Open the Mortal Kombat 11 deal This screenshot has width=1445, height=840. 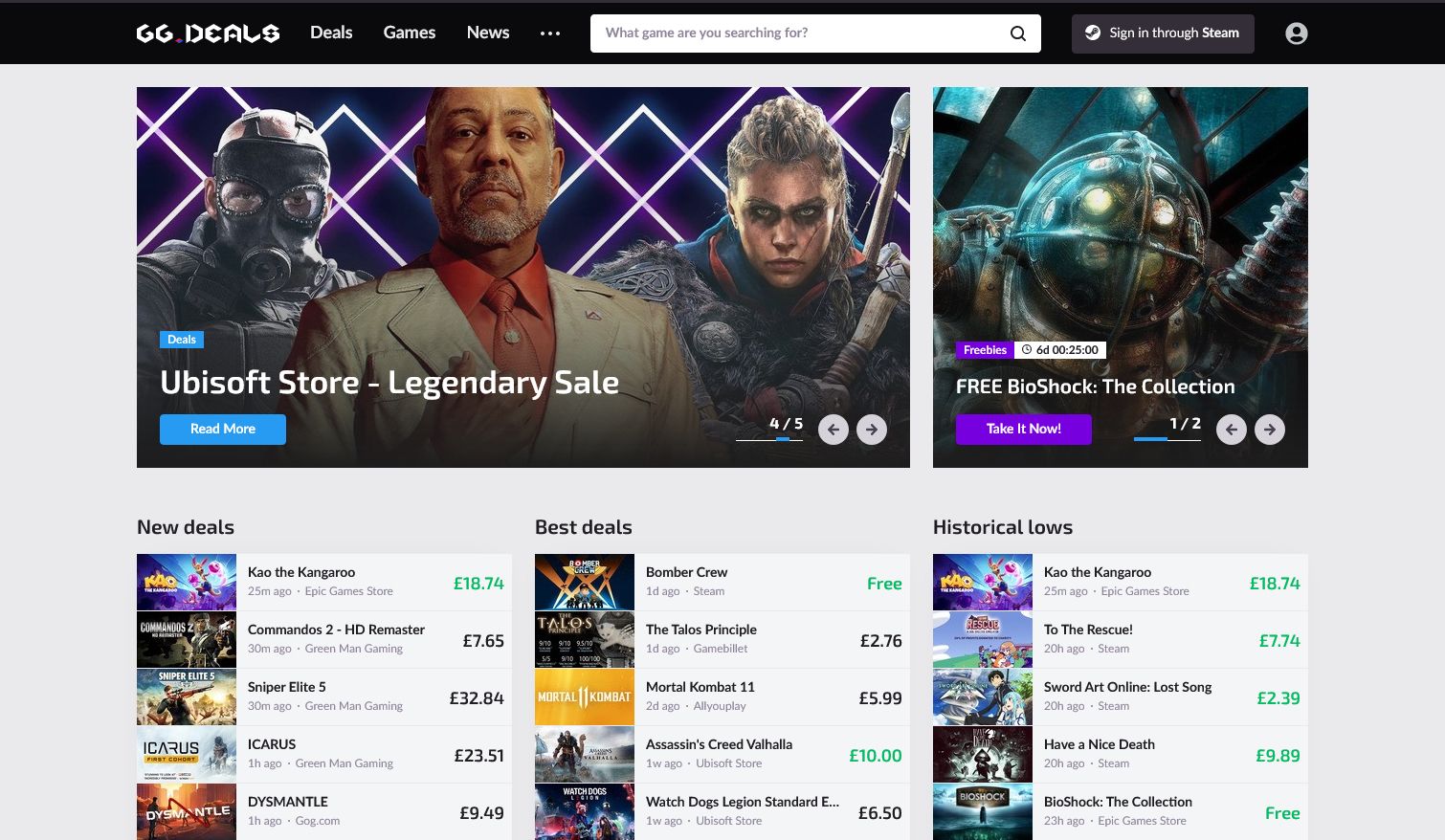[700, 687]
